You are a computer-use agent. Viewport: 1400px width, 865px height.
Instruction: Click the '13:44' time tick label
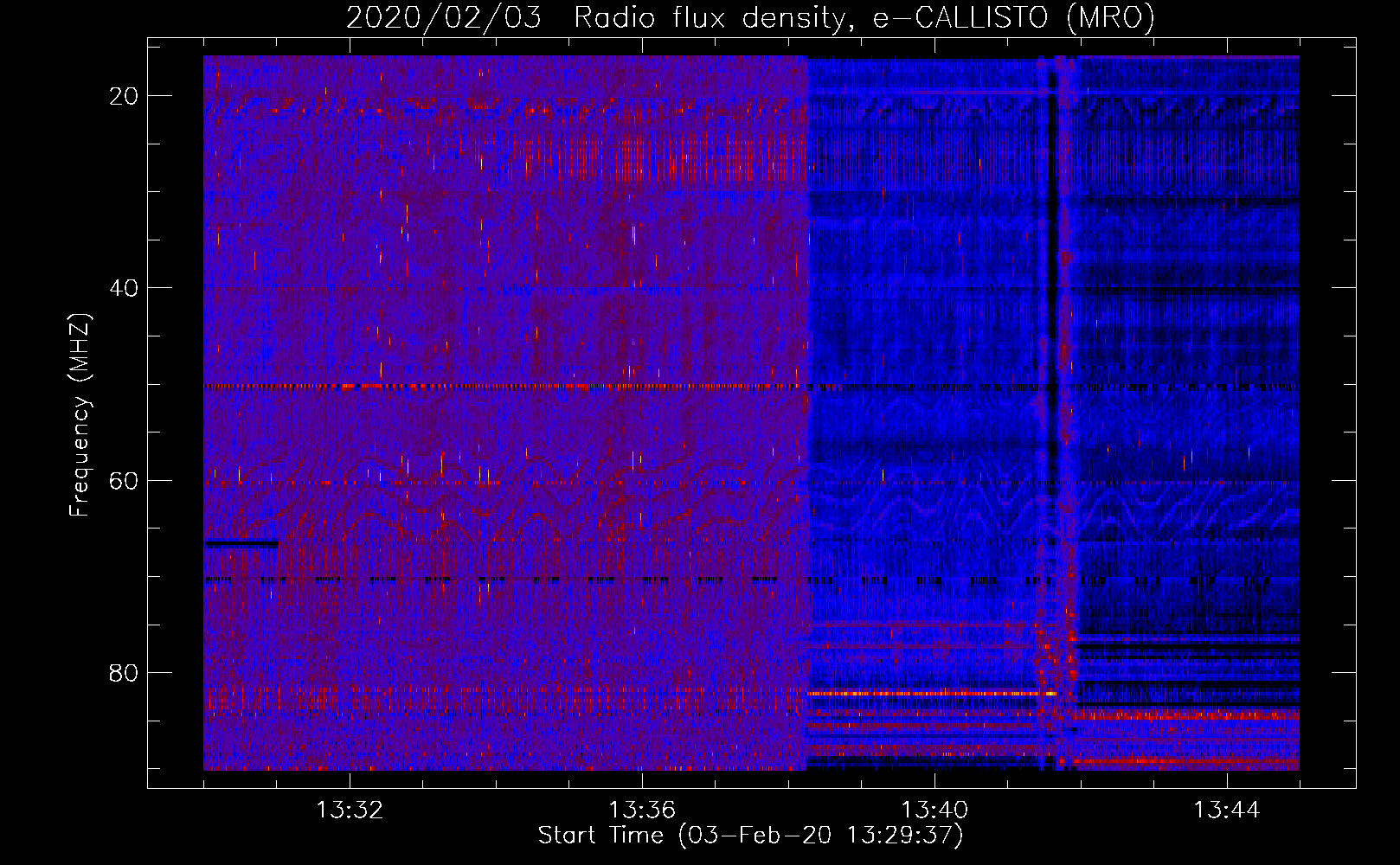1227,811
